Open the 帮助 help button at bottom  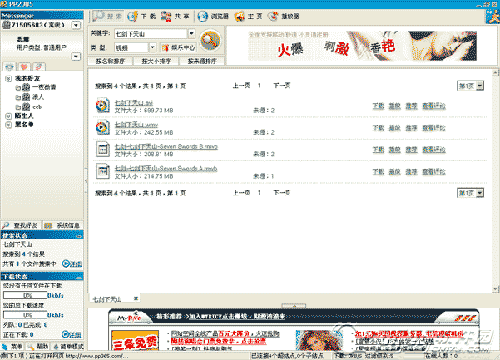coord(38,346)
